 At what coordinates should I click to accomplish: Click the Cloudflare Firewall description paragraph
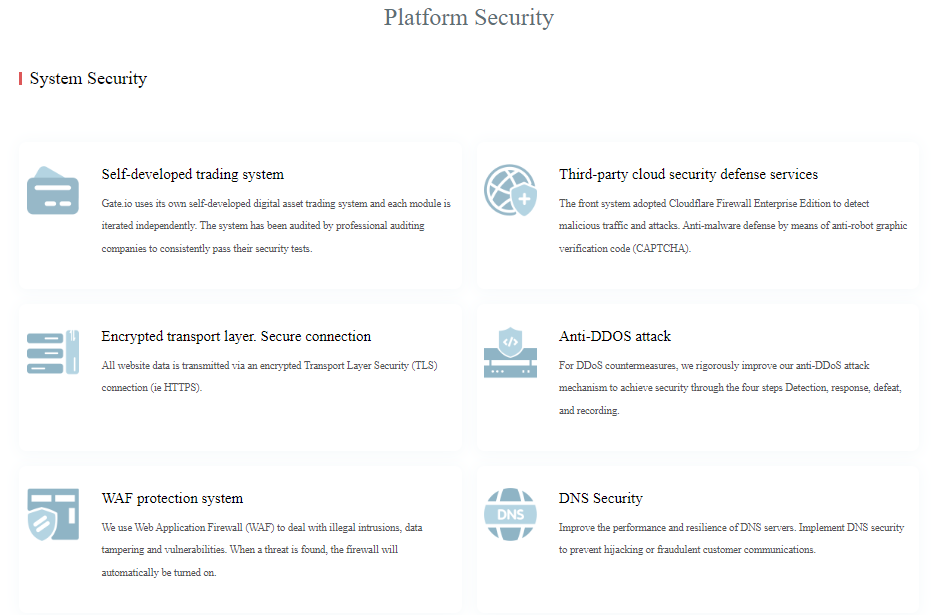[x=733, y=226]
